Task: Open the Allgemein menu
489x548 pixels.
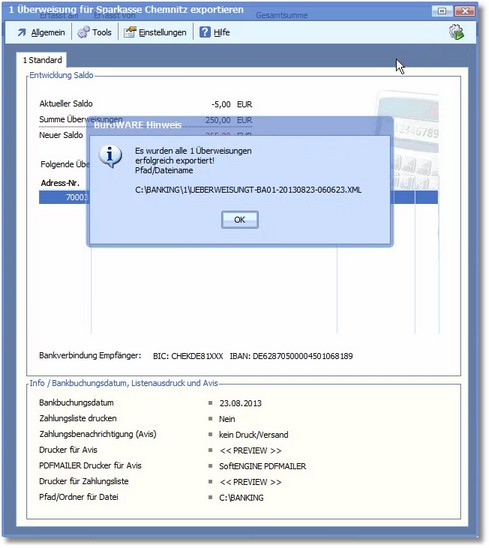Action: click(48, 33)
